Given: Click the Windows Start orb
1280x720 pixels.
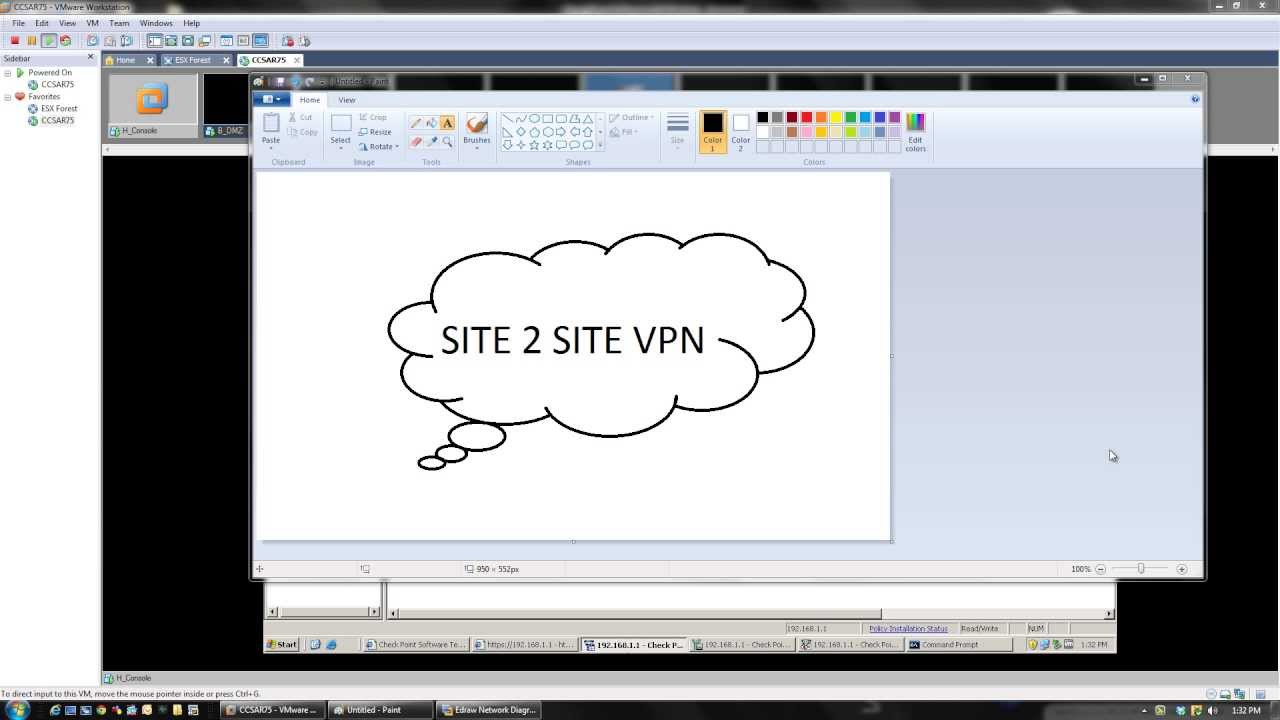Looking at the screenshot, I should (17, 710).
